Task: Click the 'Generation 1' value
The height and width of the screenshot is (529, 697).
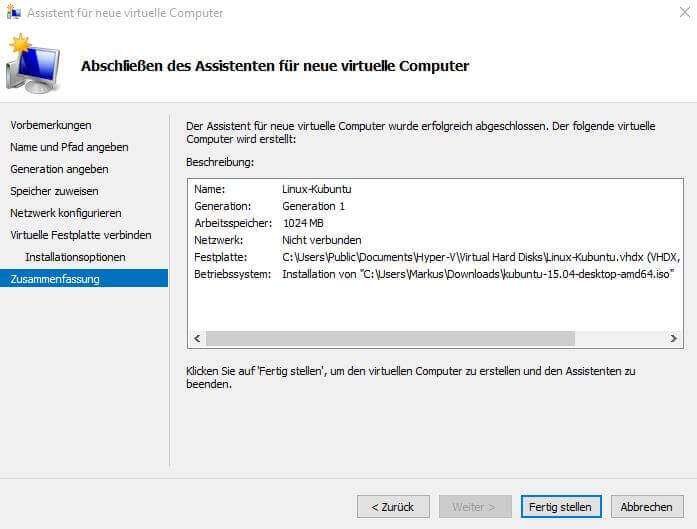Action: pos(313,206)
